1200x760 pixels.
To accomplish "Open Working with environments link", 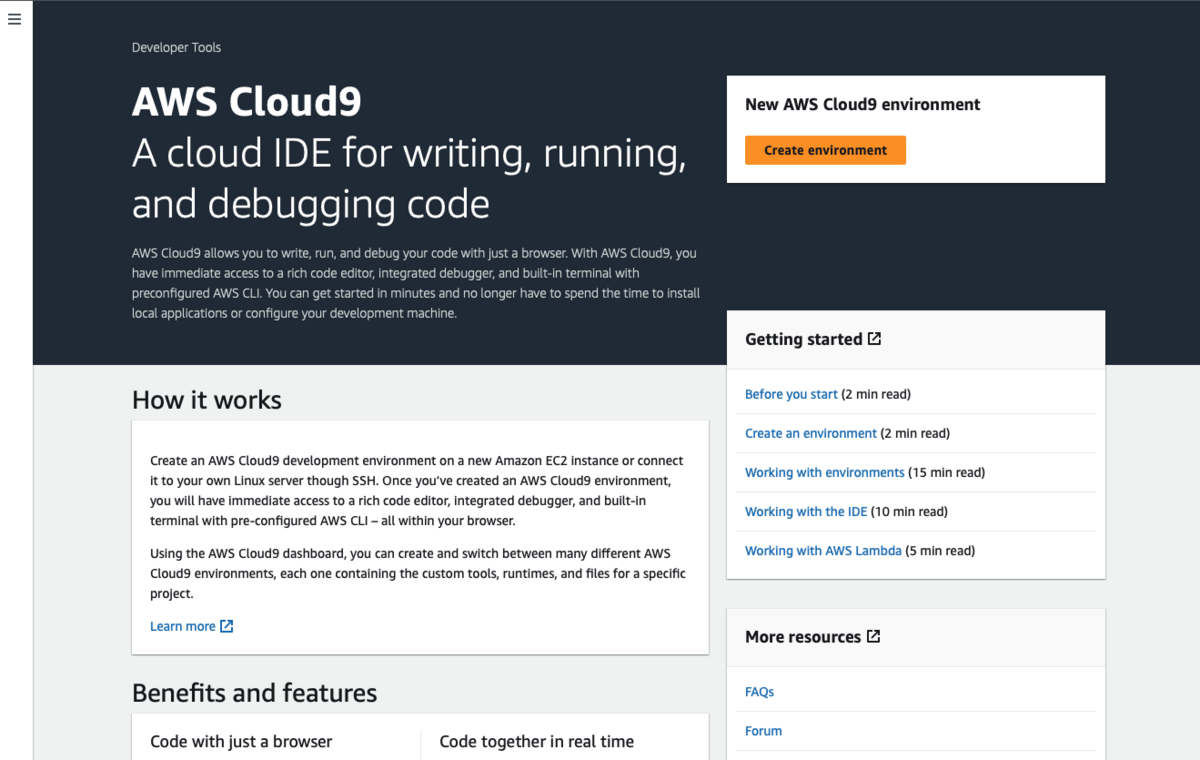I will (825, 472).
